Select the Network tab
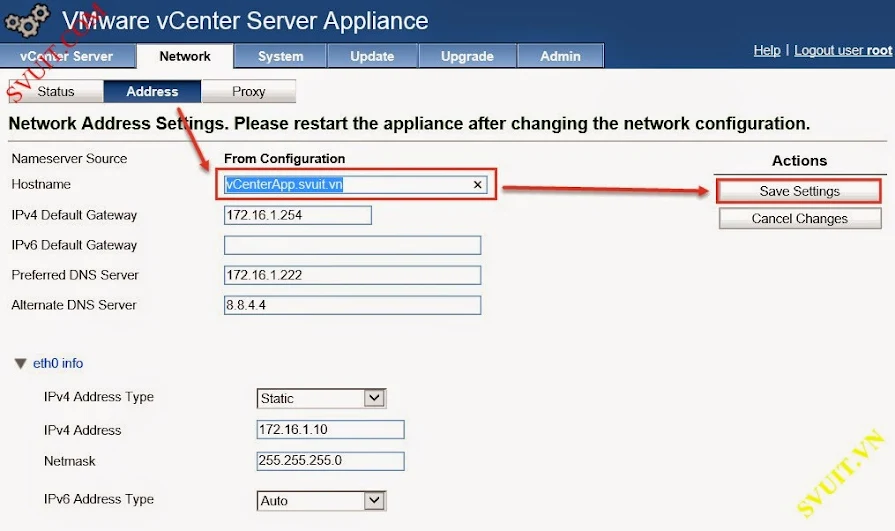This screenshot has width=895, height=531. click(185, 57)
